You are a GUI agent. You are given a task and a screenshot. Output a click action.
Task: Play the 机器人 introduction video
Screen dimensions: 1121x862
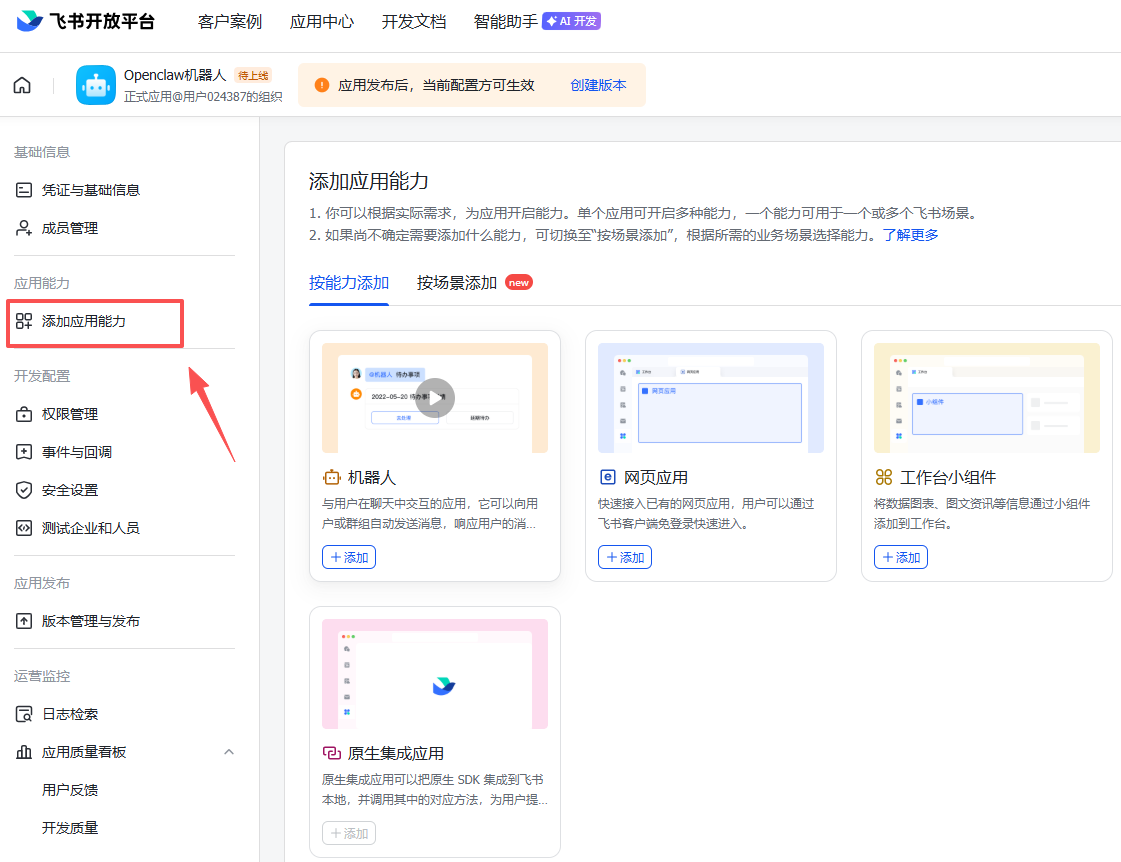pyautogui.click(x=435, y=397)
